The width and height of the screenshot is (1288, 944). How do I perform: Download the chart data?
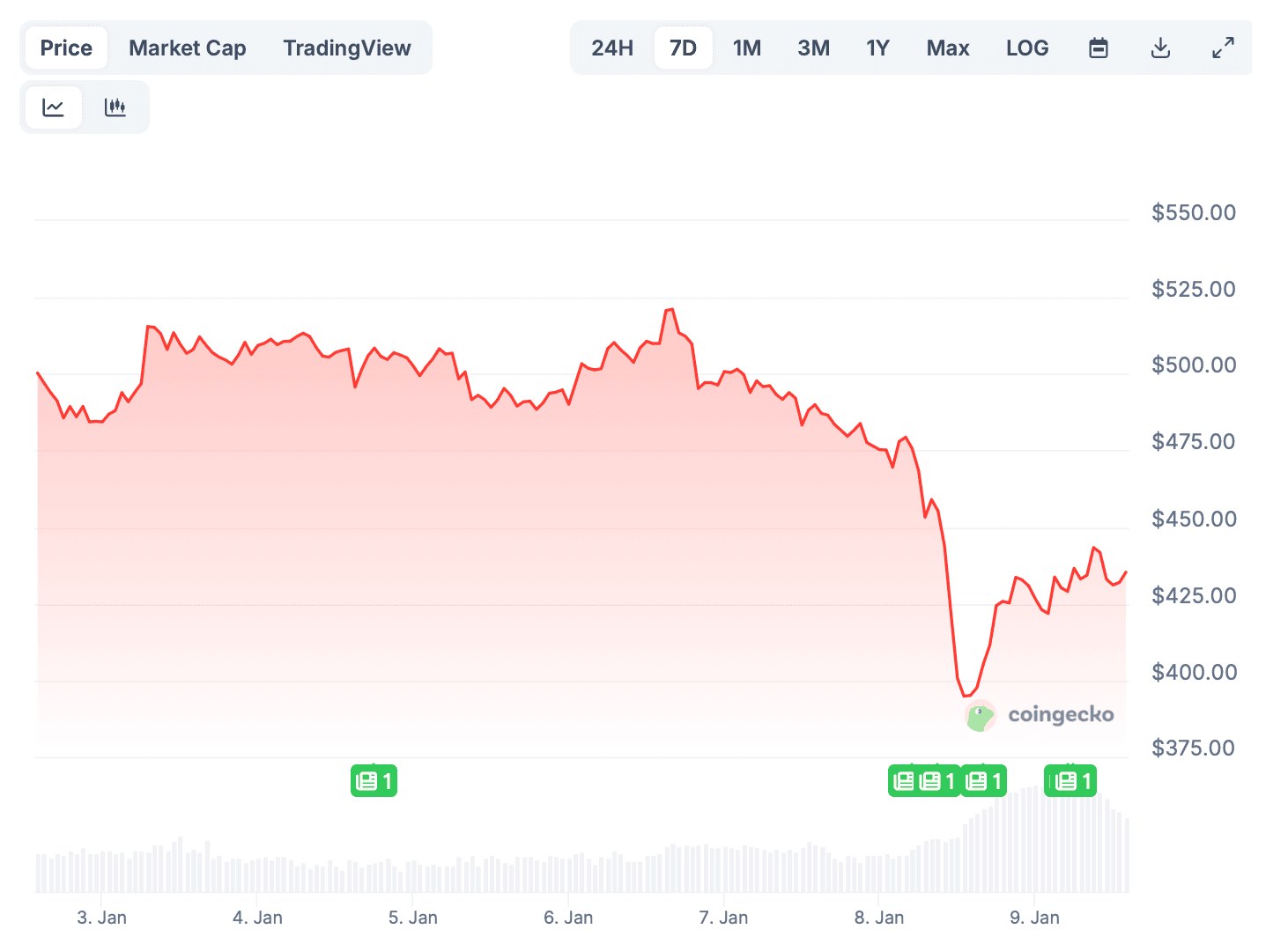[1160, 48]
